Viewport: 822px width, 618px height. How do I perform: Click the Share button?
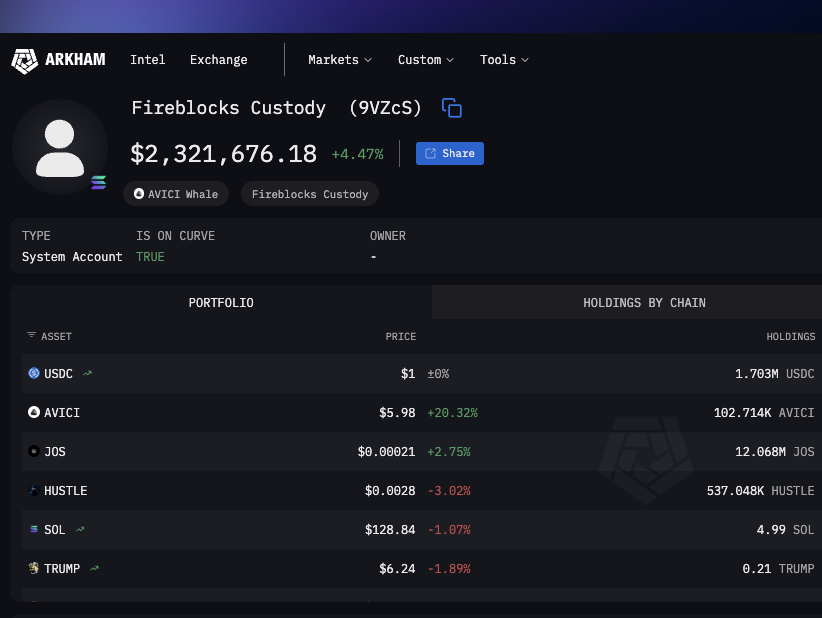(450, 154)
